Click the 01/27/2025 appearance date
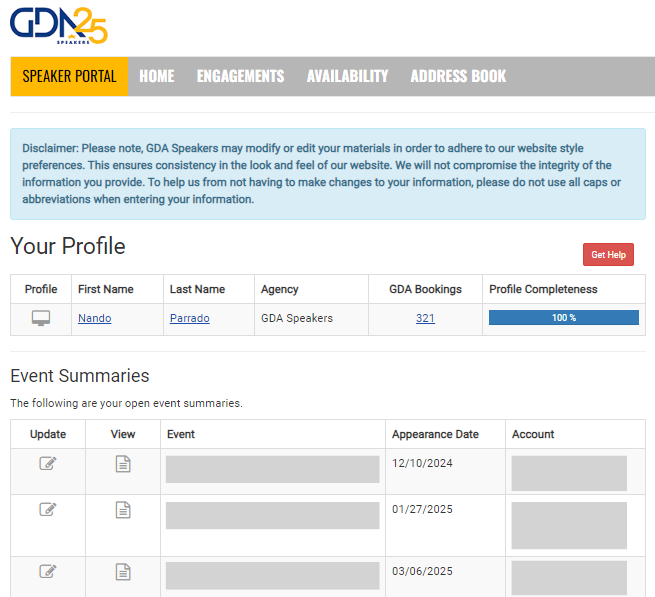 422,509
